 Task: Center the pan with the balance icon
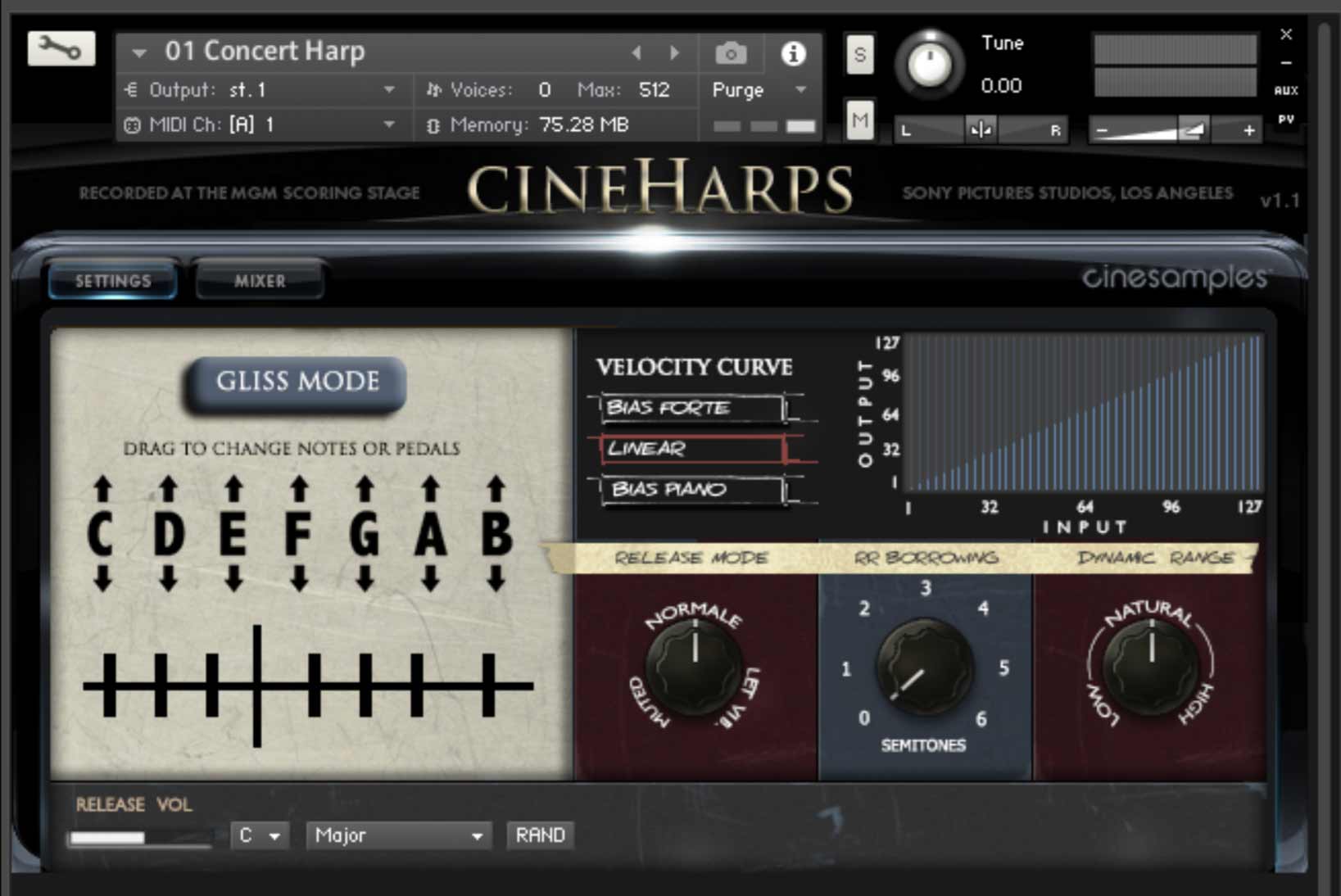[981, 129]
